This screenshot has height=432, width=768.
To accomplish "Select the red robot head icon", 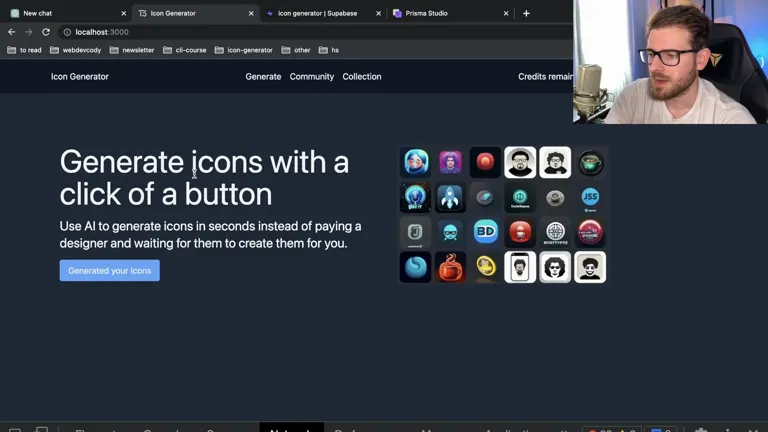I will tap(520, 232).
